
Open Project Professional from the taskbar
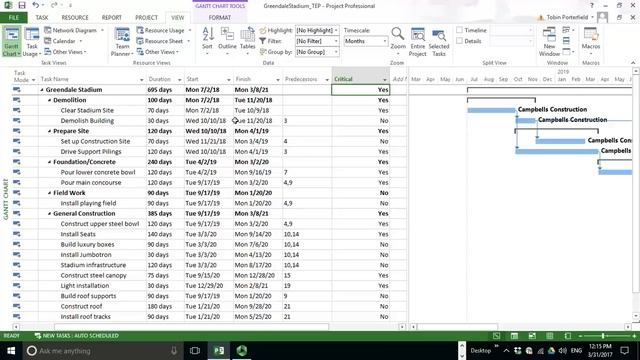(219, 351)
